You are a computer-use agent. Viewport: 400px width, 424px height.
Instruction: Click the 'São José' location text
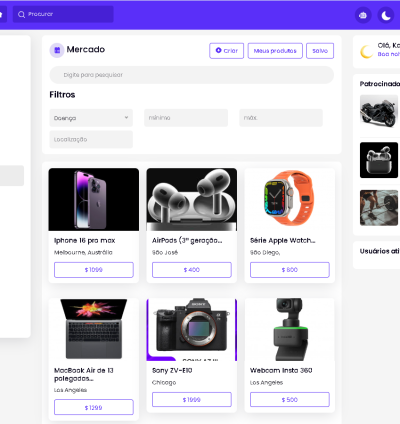coord(165,252)
